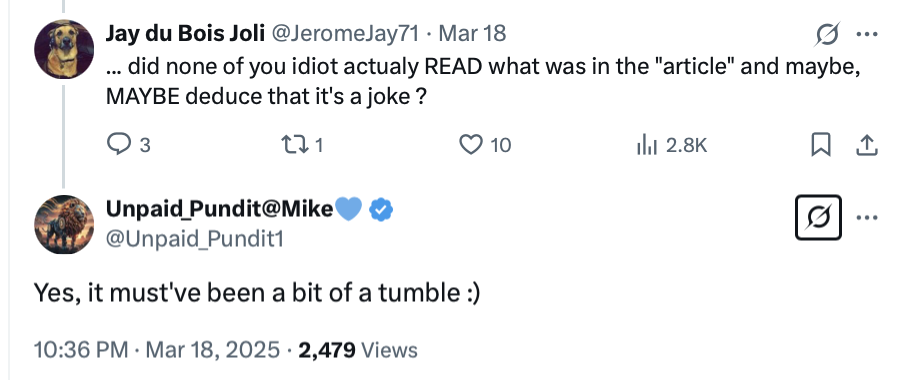Image resolution: width=906 pixels, height=380 pixels.
Task: Click the 2,479 Views count
Action: tap(358, 350)
